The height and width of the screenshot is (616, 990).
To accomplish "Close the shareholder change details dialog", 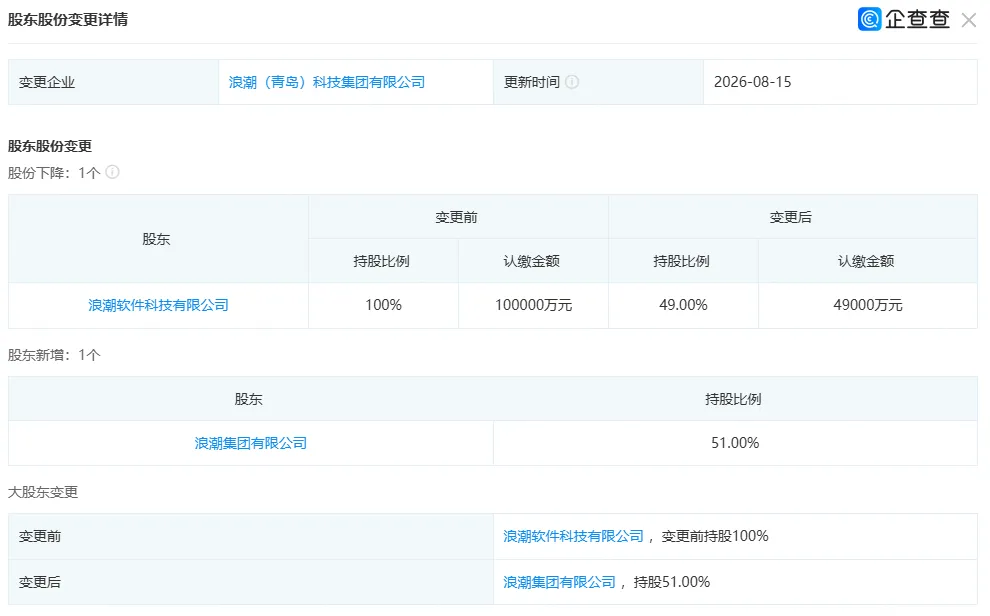I will point(969,20).
